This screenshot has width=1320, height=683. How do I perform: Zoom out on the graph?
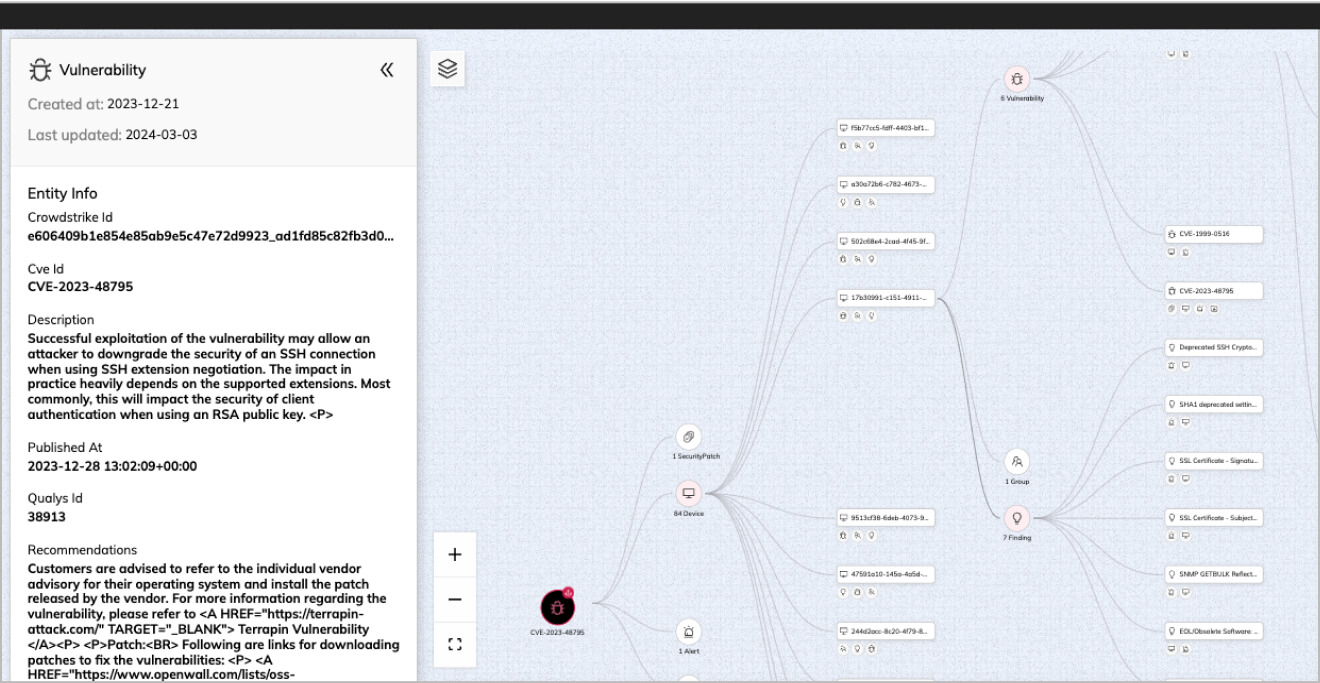pyautogui.click(x=454, y=598)
